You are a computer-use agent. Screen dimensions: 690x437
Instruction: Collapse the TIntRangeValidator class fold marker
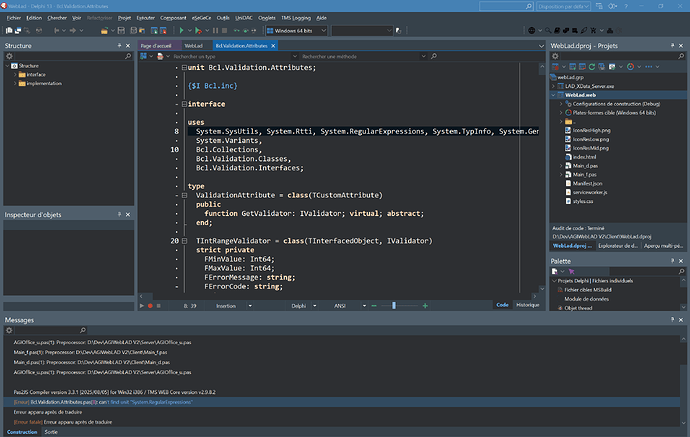click(x=184, y=241)
